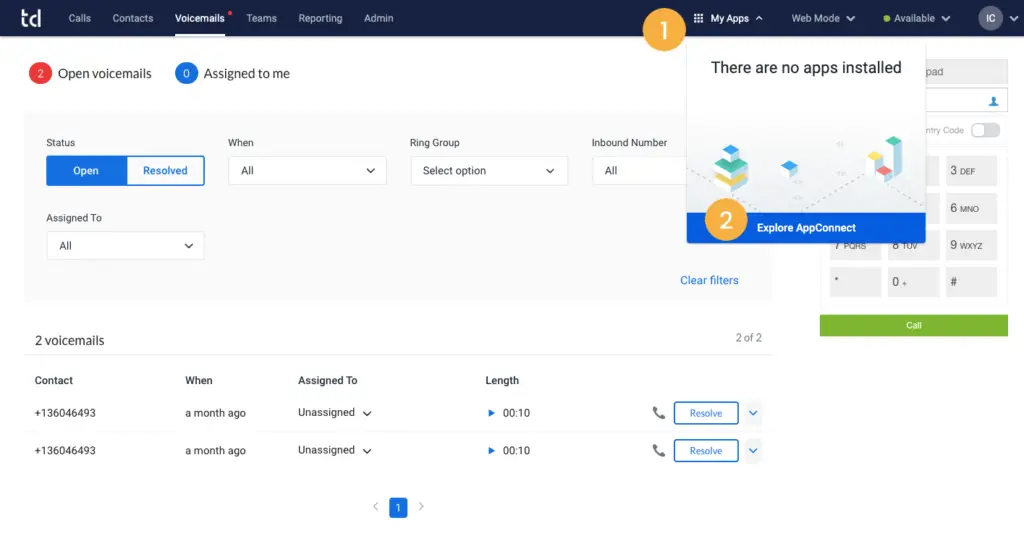Go to next page arrow
Image resolution: width=1024 pixels, height=536 pixels.
click(x=421, y=507)
